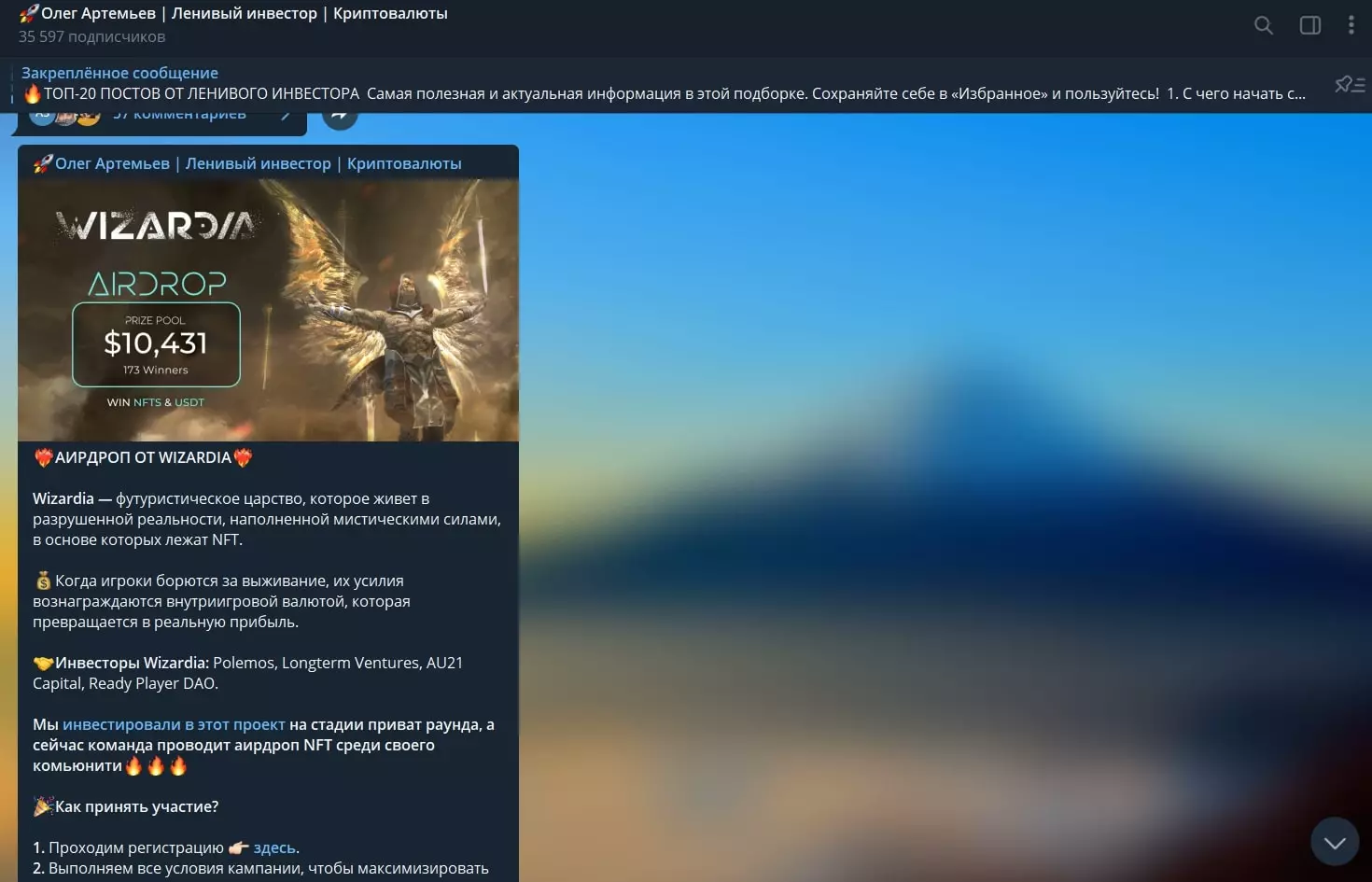Image resolution: width=1372 pixels, height=882 pixels.
Task: Open the Wizardia Airdrop image
Action: pos(268,310)
